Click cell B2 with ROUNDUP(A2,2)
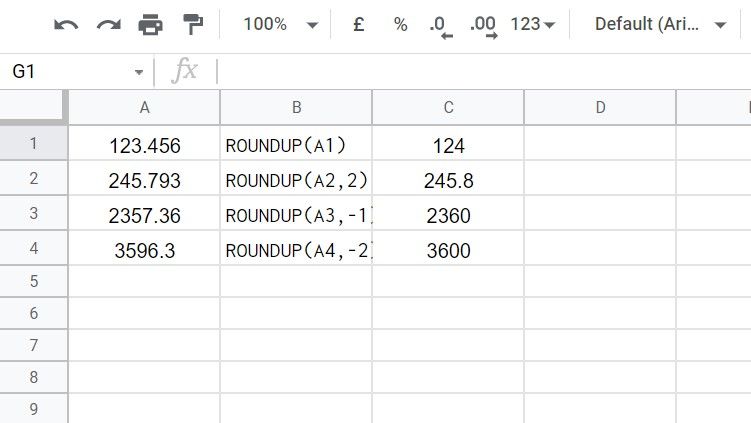 [296, 181]
